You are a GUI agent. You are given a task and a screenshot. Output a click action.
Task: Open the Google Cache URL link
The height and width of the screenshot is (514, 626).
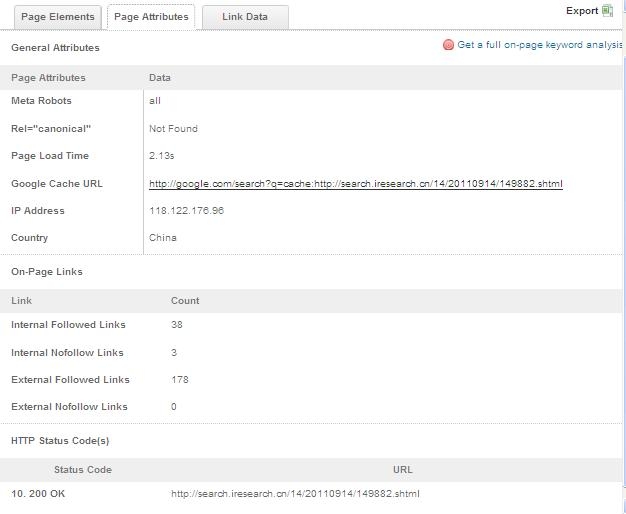356,184
